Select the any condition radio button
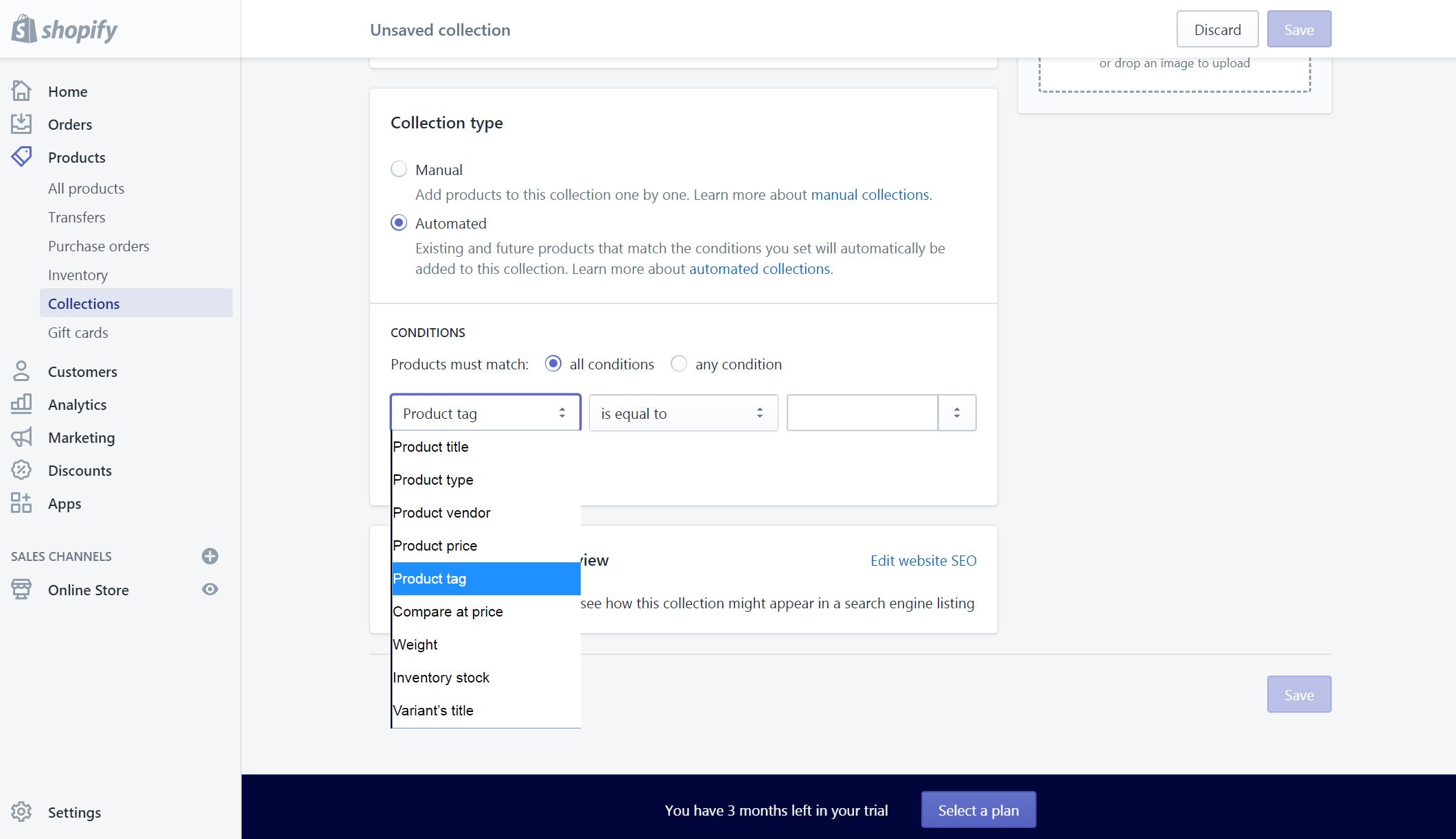The image size is (1456, 839). click(679, 364)
